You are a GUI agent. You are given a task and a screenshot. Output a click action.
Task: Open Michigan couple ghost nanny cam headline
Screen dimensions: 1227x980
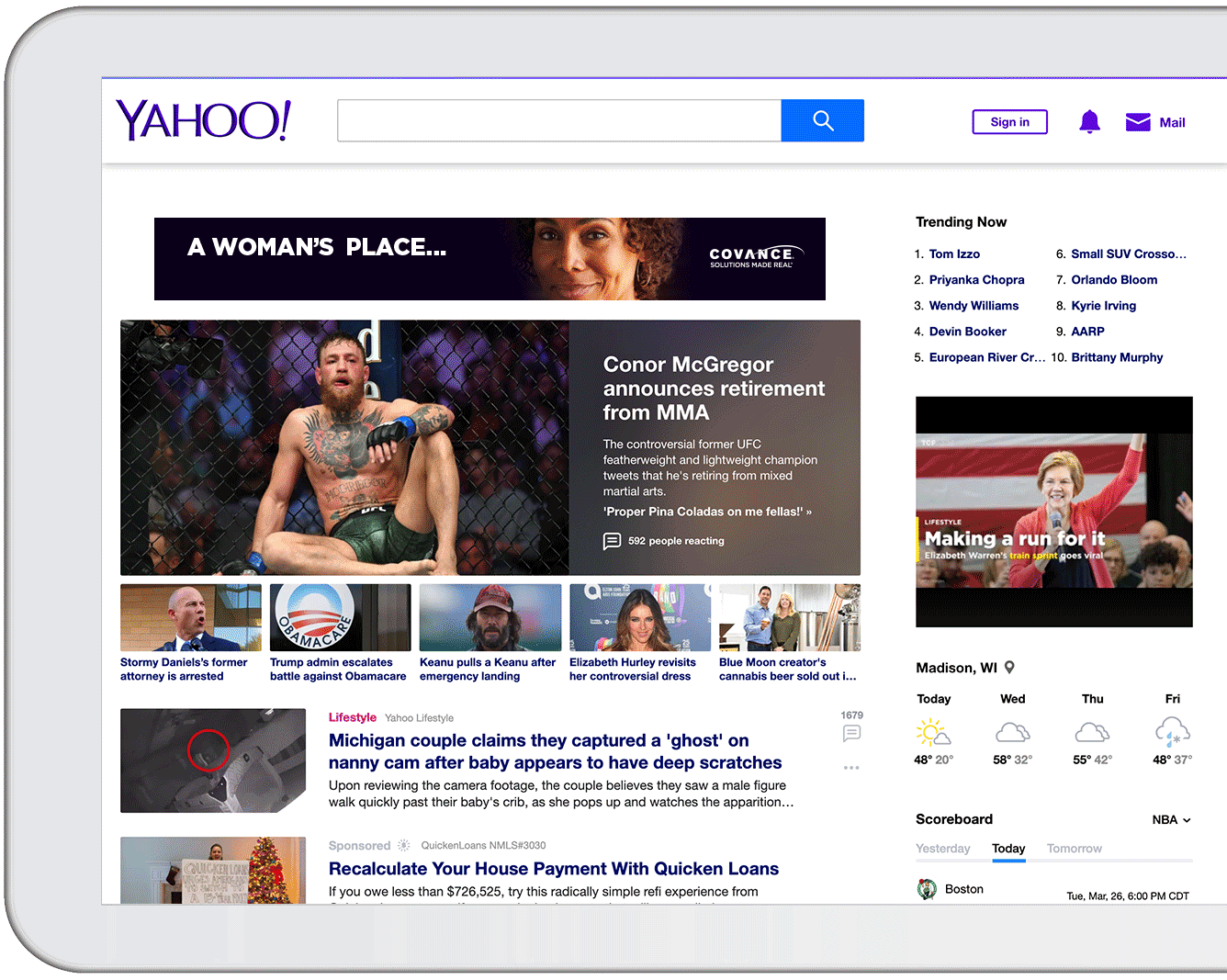[x=556, y=751]
